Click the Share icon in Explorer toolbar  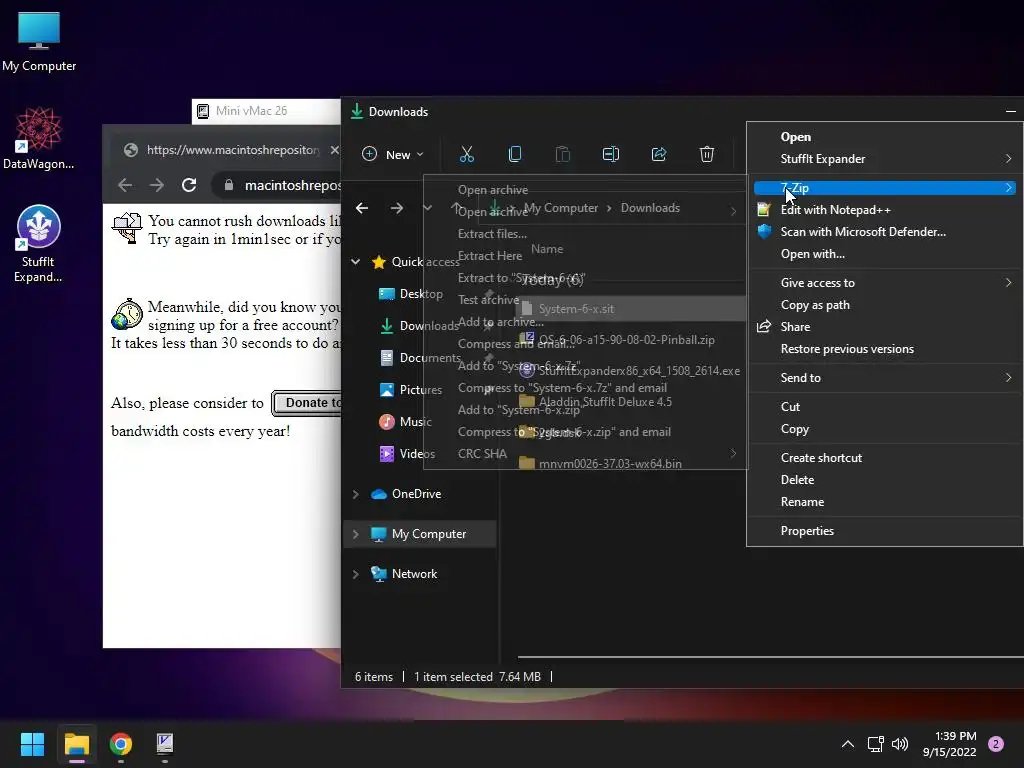[x=659, y=154]
